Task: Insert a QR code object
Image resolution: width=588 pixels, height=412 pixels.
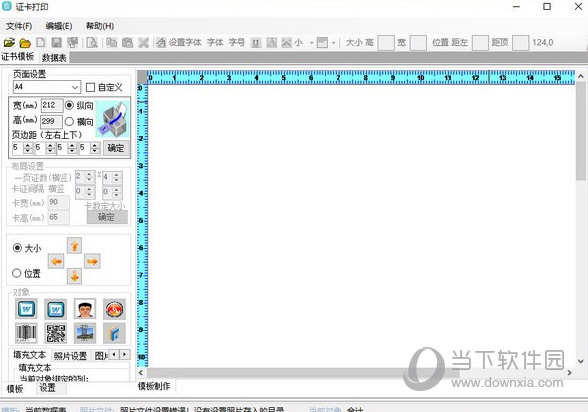Action: point(56,333)
